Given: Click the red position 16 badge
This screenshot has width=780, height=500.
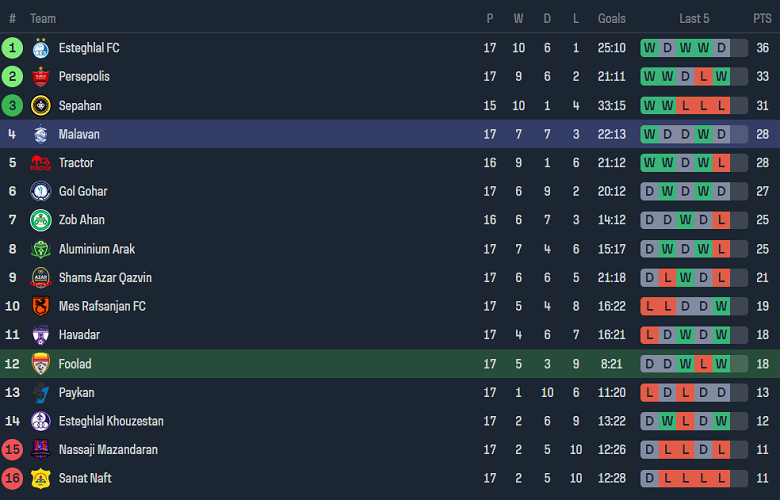Looking at the screenshot, I should (x=12, y=478).
